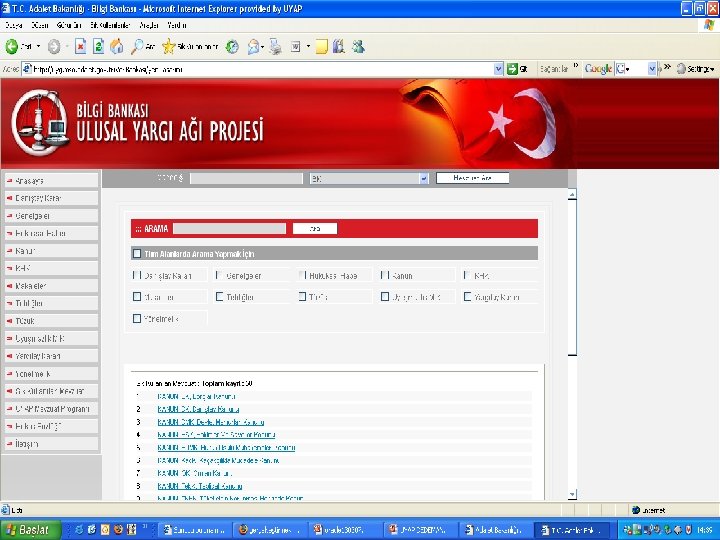This screenshot has width=720, height=540.
Task: Open the Back button history dropdown arrow
Action: coord(39,46)
